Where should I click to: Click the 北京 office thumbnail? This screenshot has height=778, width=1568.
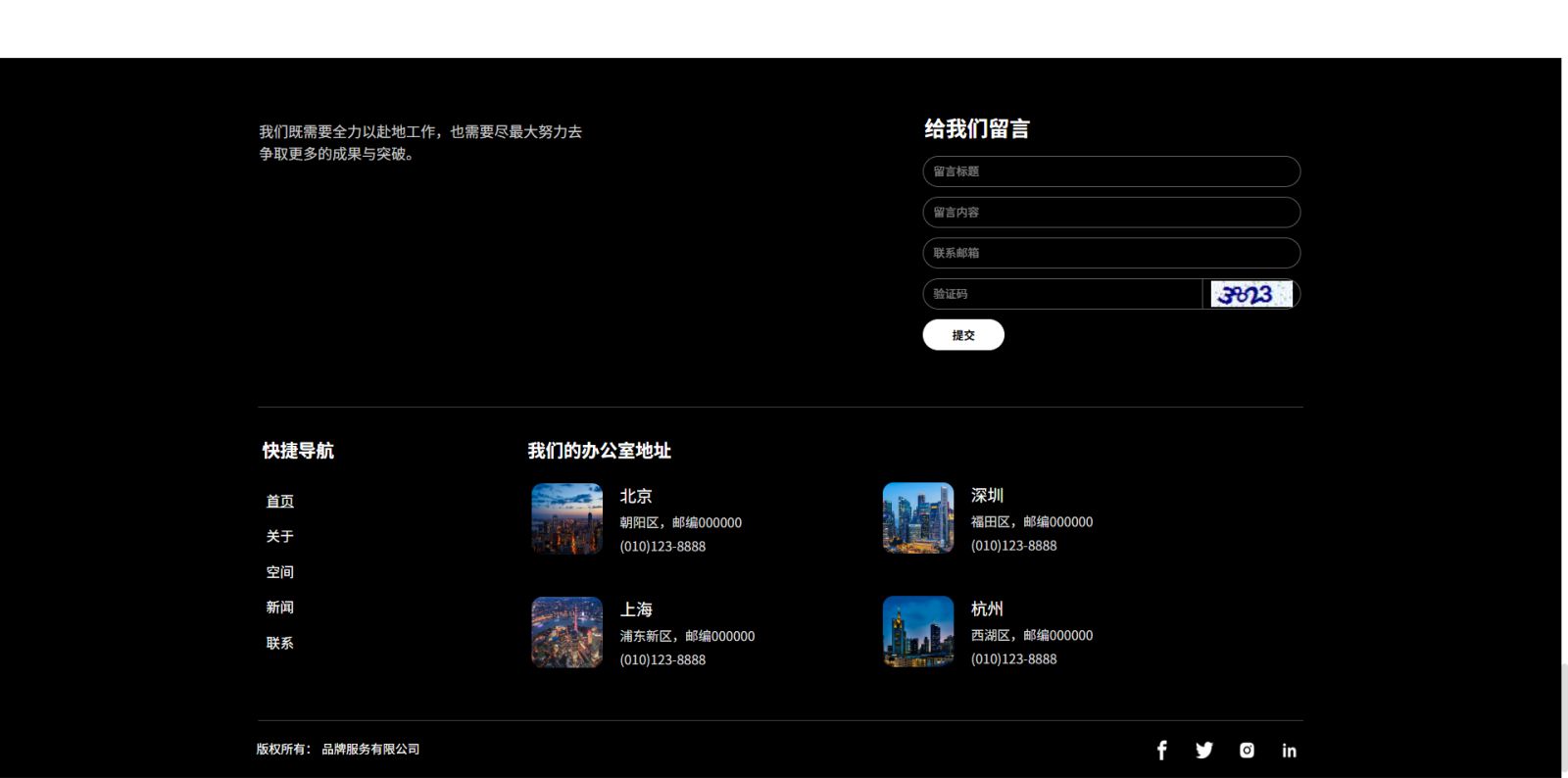coord(567,519)
